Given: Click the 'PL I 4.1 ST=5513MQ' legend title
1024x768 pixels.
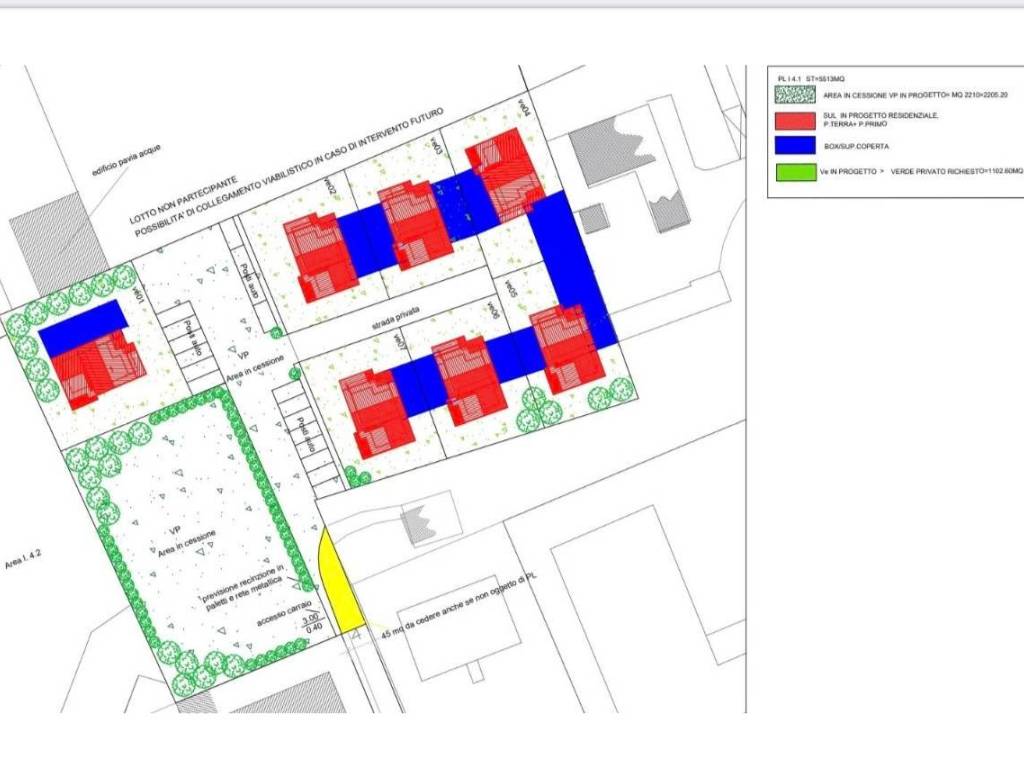Looking at the screenshot, I should coord(812,78).
